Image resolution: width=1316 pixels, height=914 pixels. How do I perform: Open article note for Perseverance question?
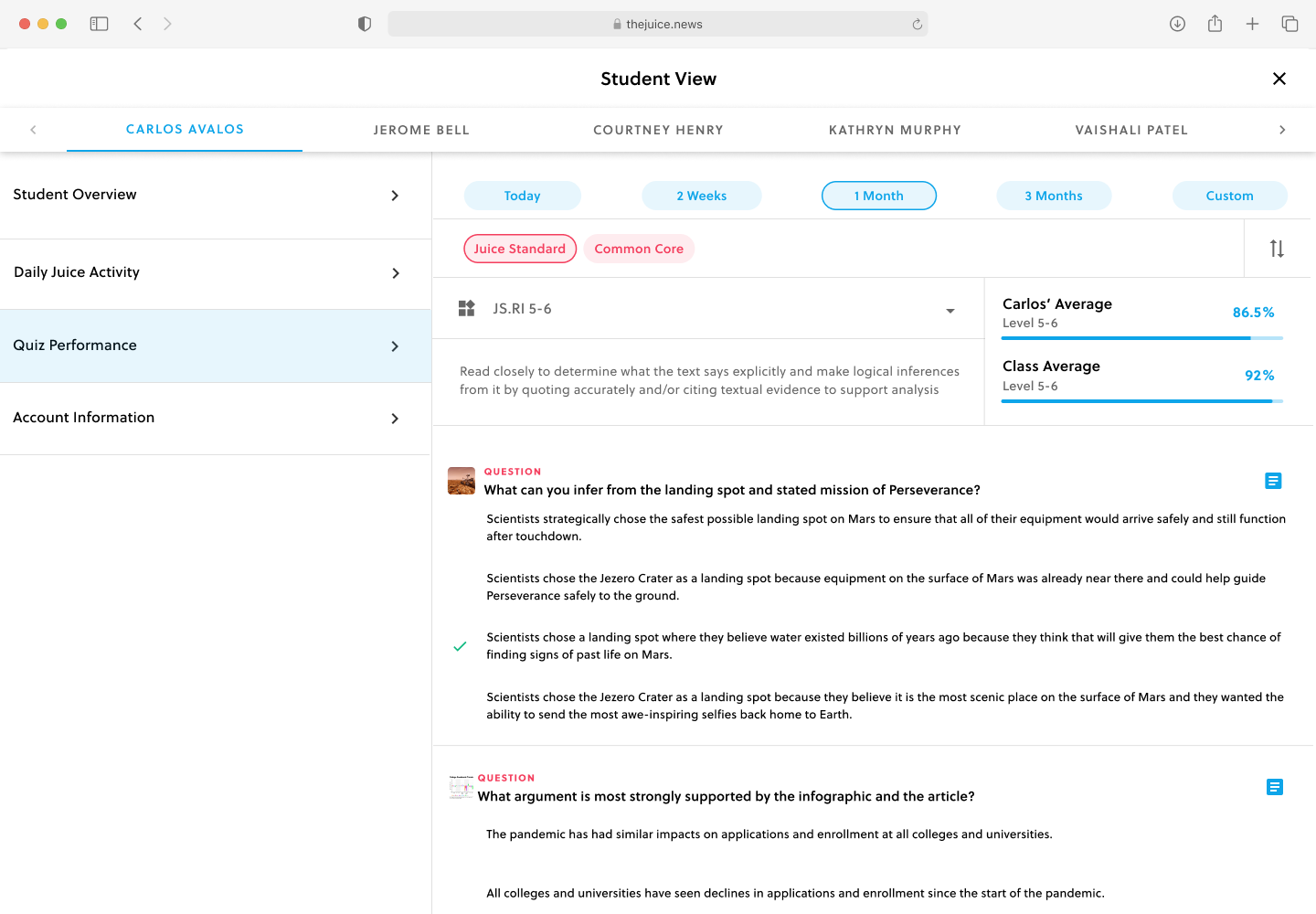pos(1273,481)
